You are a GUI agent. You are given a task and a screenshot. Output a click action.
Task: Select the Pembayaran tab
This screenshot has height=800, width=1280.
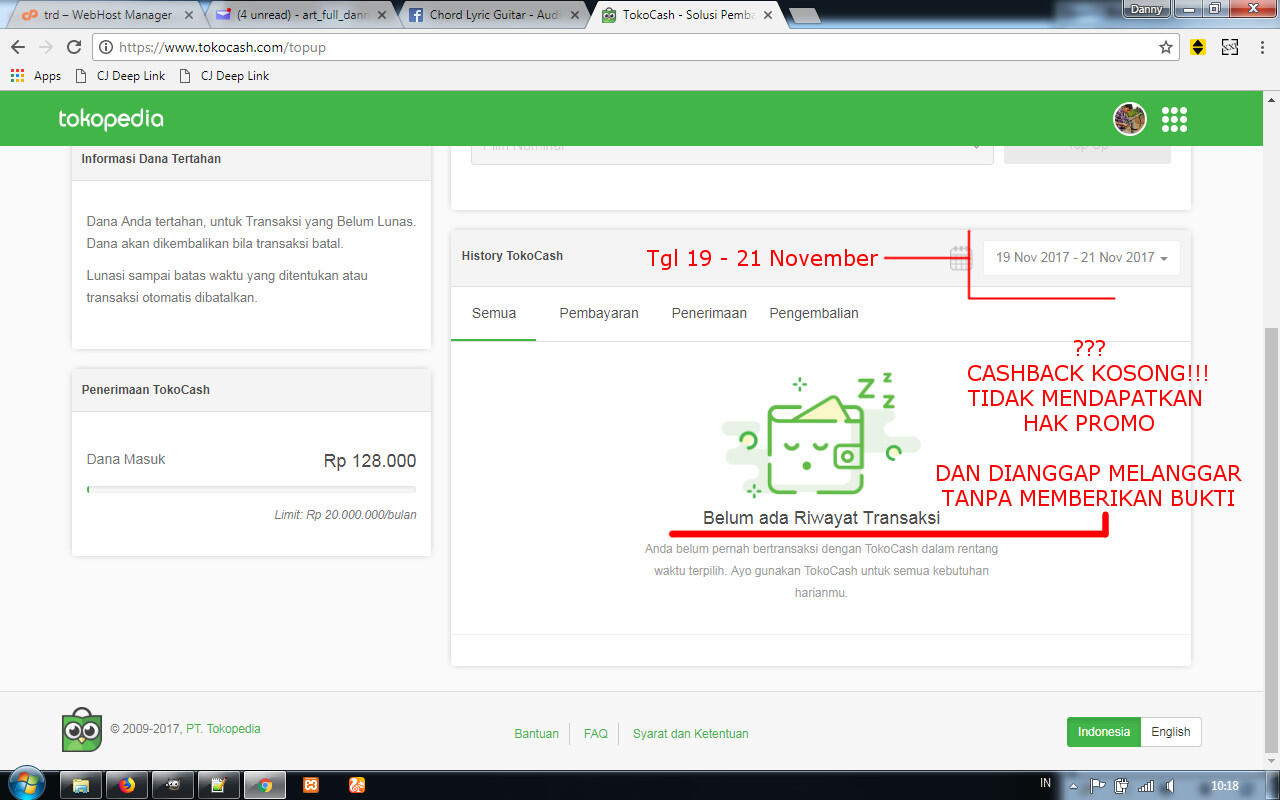pyautogui.click(x=599, y=313)
